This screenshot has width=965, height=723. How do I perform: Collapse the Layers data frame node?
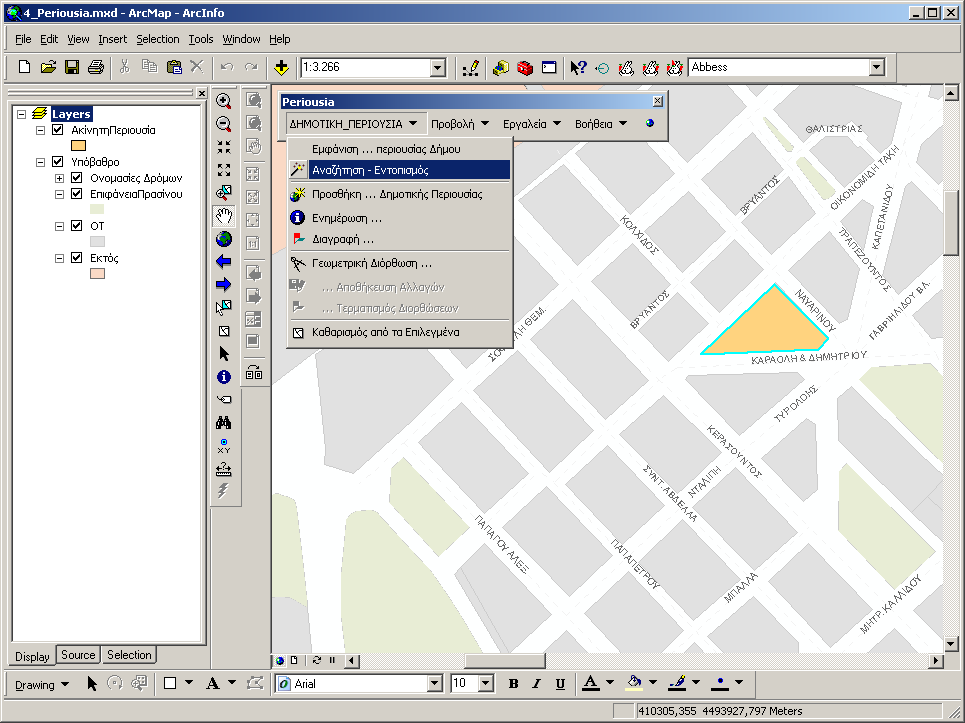coord(22,114)
